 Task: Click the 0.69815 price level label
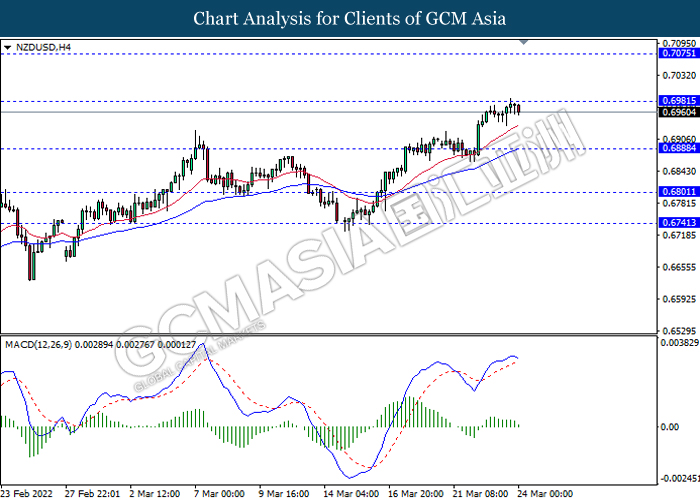pos(679,101)
